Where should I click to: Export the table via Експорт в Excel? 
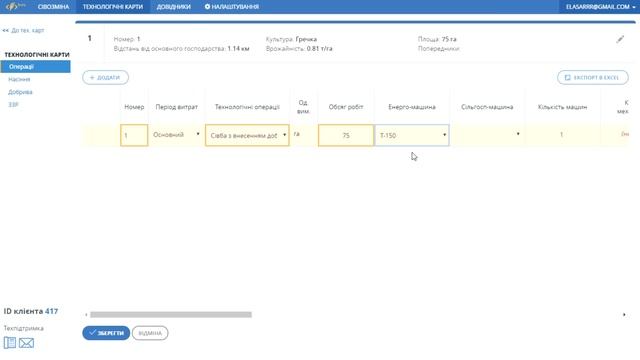593,77
